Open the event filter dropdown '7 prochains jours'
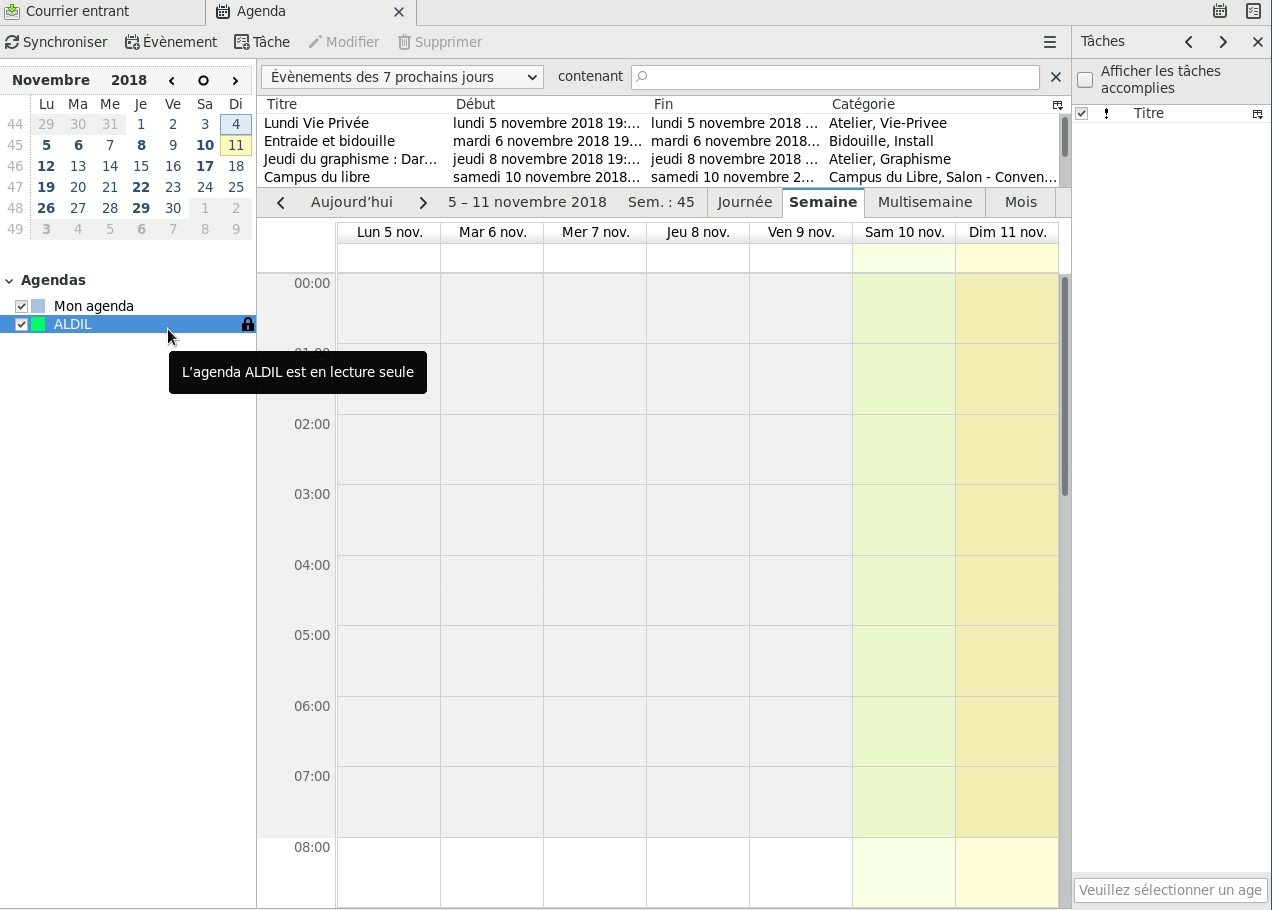The height and width of the screenshot is (910, 1272). tap(402, 77)
